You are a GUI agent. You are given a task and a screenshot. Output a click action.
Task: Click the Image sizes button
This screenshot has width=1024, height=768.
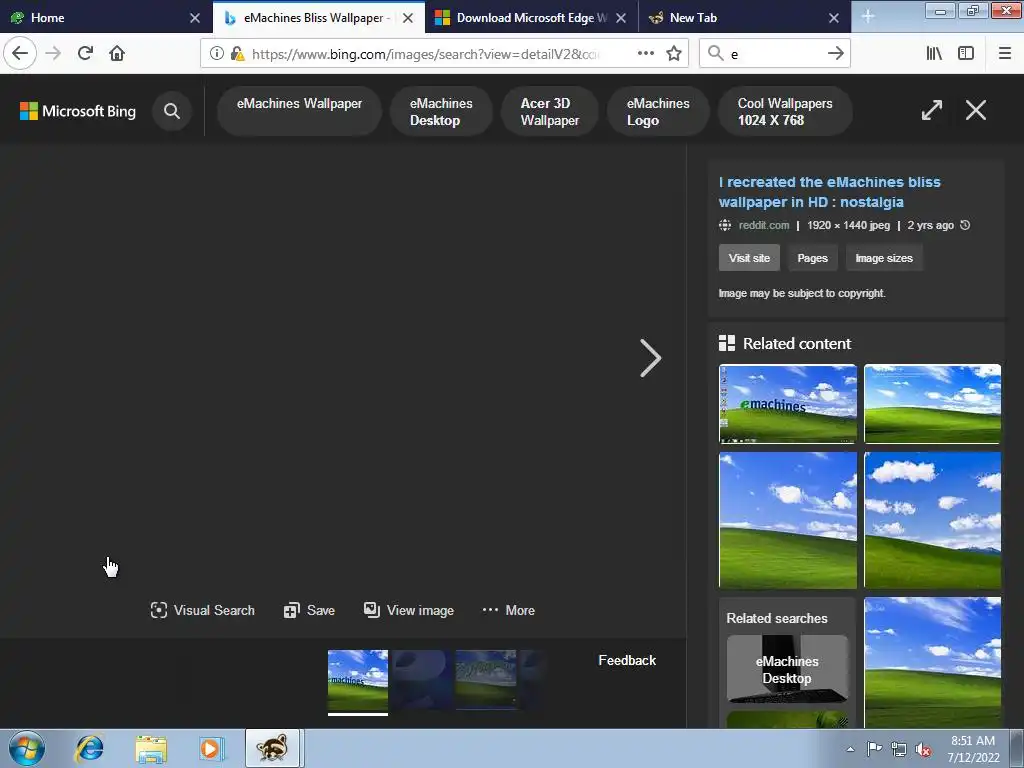point(884,258)
